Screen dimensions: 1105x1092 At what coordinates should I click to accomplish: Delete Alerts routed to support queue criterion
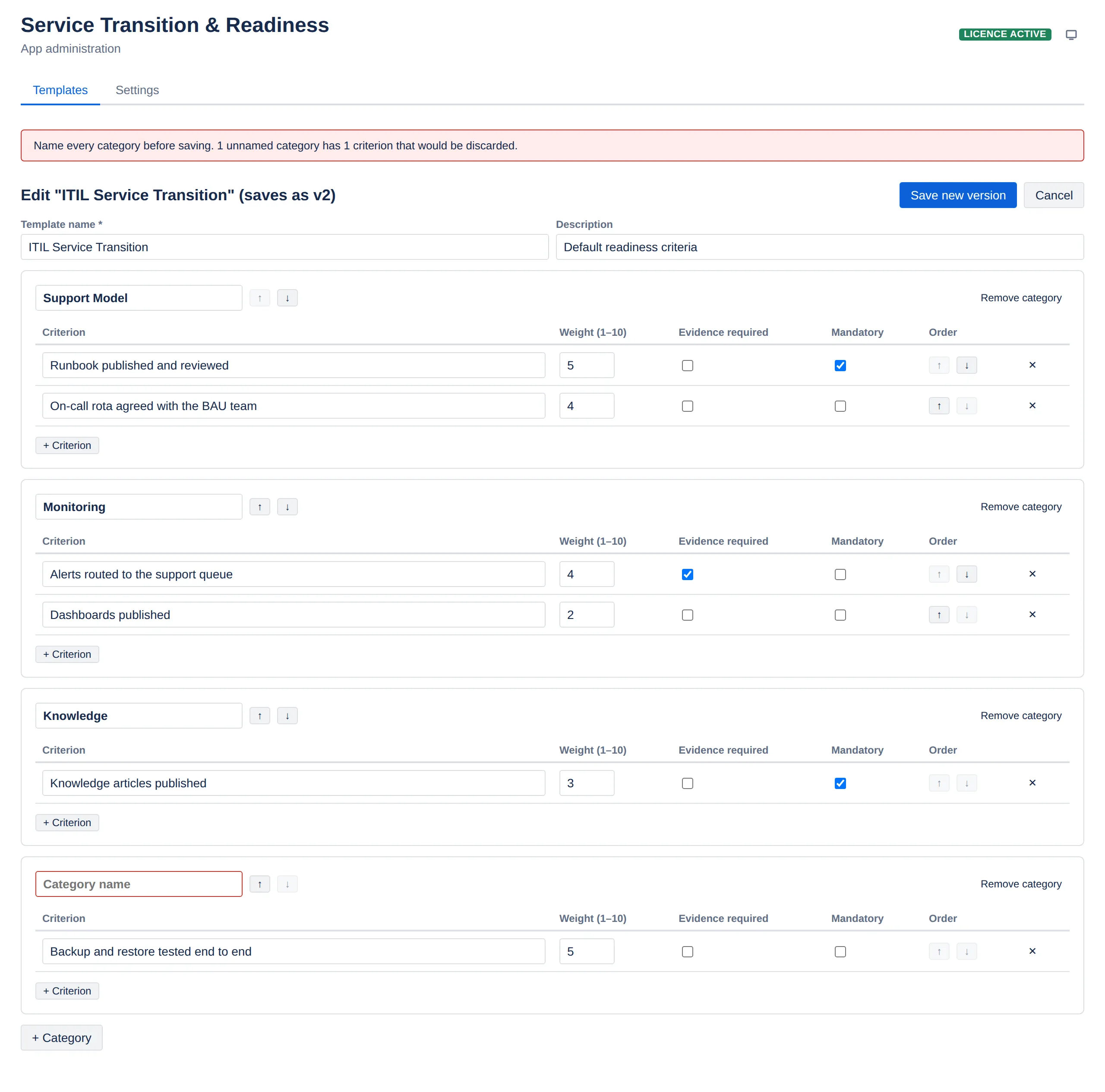tap(1032, 574)
